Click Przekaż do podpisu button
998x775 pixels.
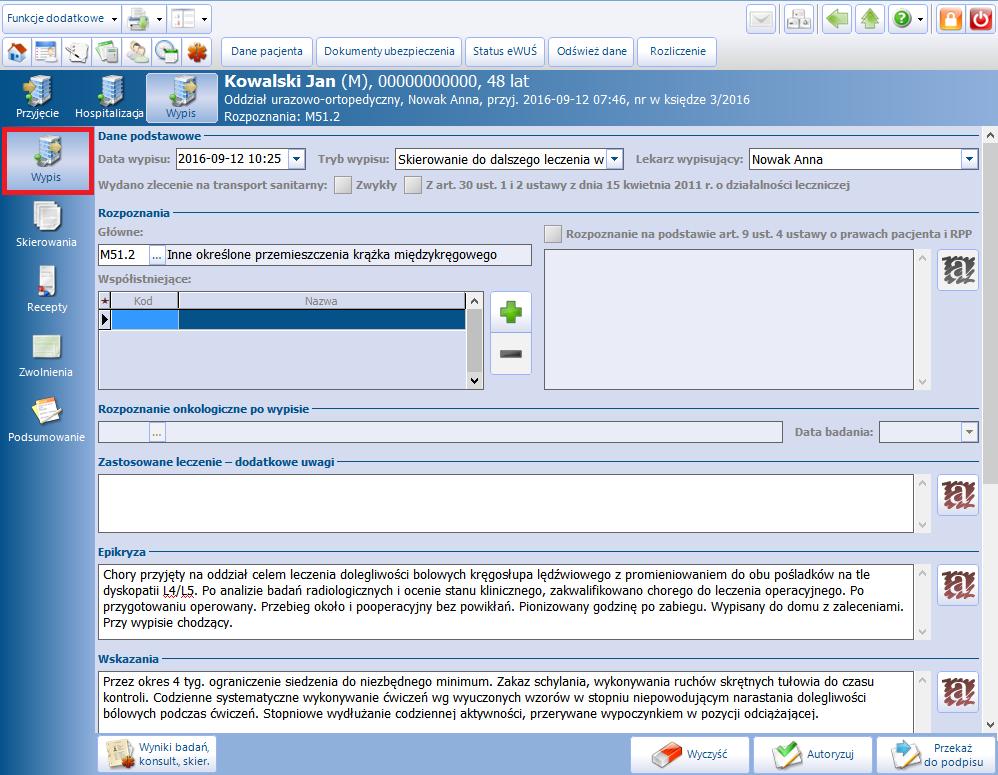(x=936, y=755)
